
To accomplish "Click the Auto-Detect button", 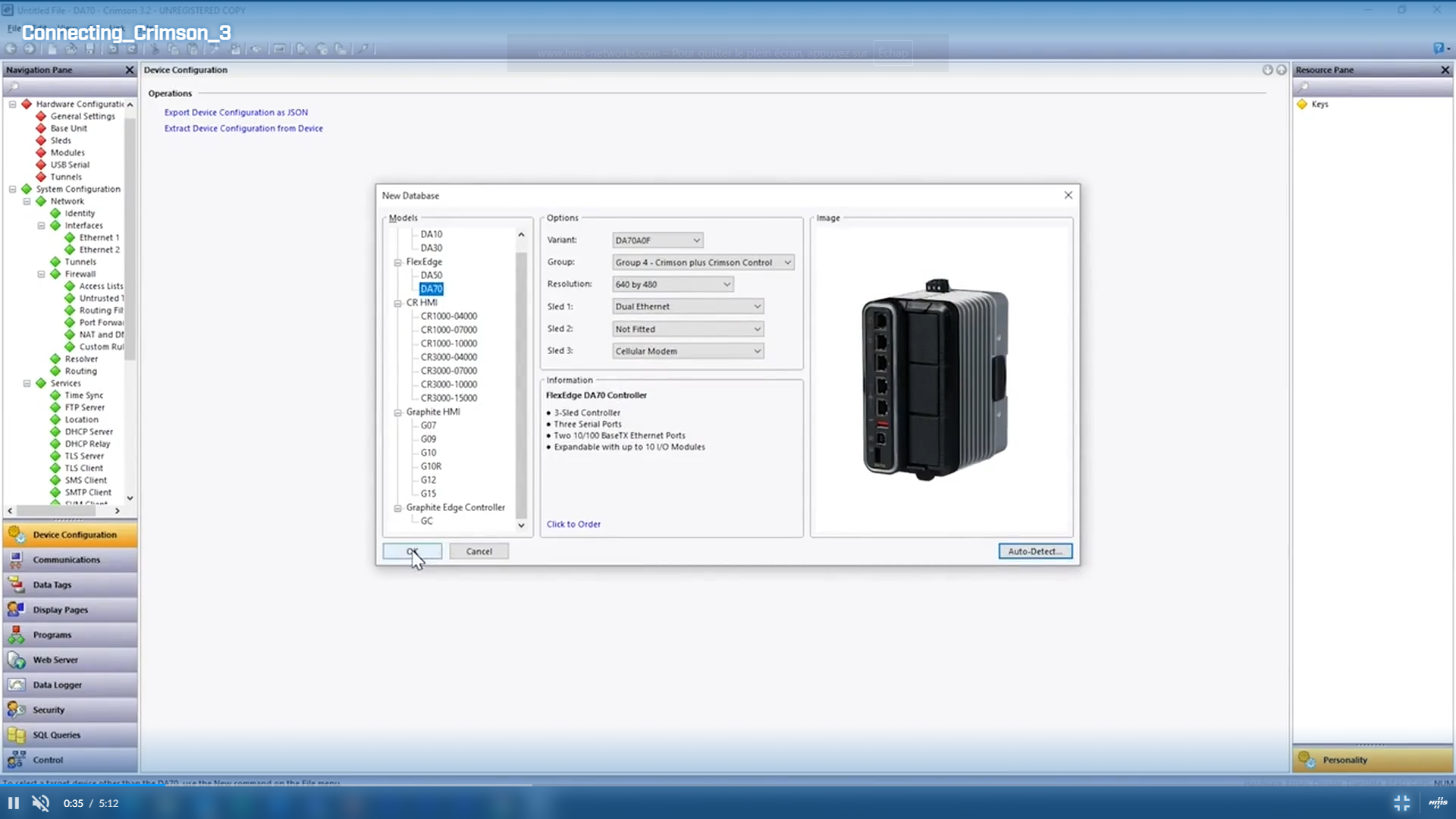I will pos(1035,551).
